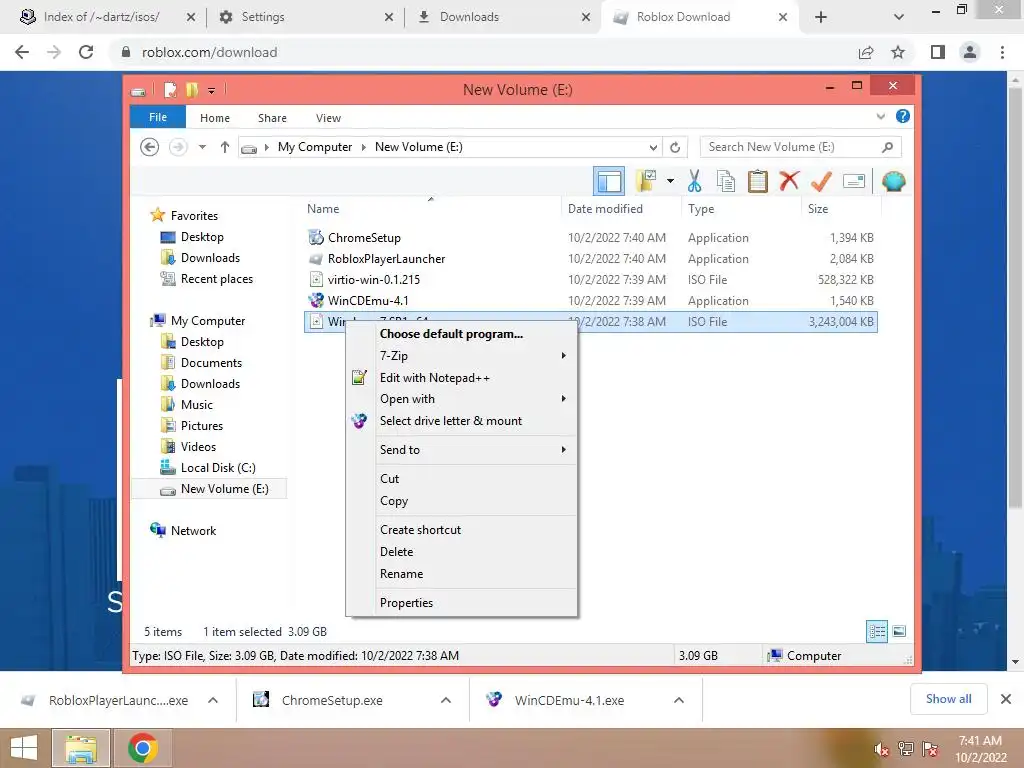Screen dimensions: 1024x768
Task: Choose Cut in the context menu
Action: (461, 479)
